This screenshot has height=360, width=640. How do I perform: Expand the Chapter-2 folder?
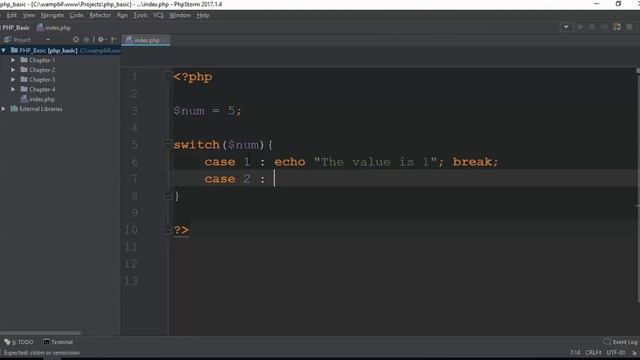13,70
